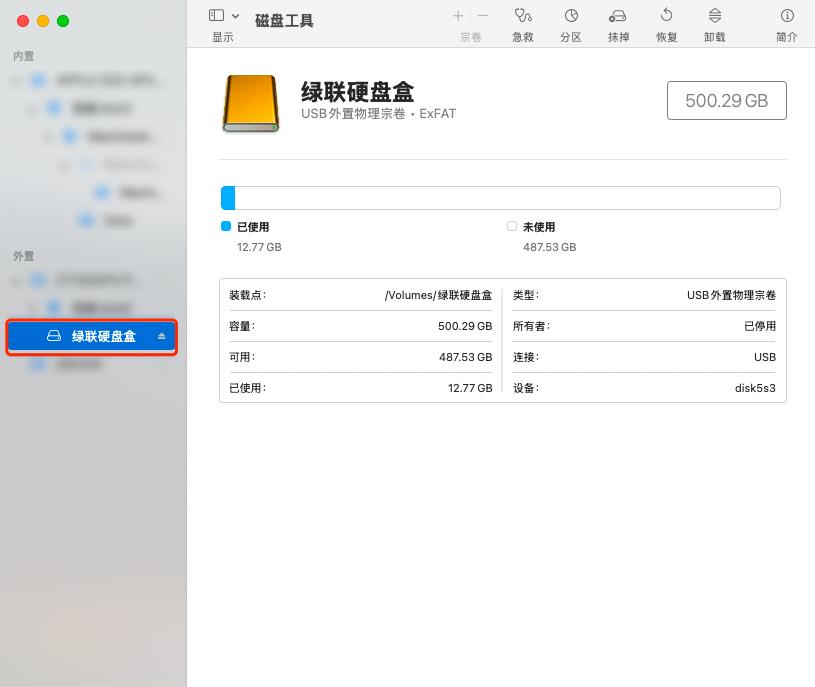Collapse the first internal disk tree item

pyautogui.click(x=14, y=80)
